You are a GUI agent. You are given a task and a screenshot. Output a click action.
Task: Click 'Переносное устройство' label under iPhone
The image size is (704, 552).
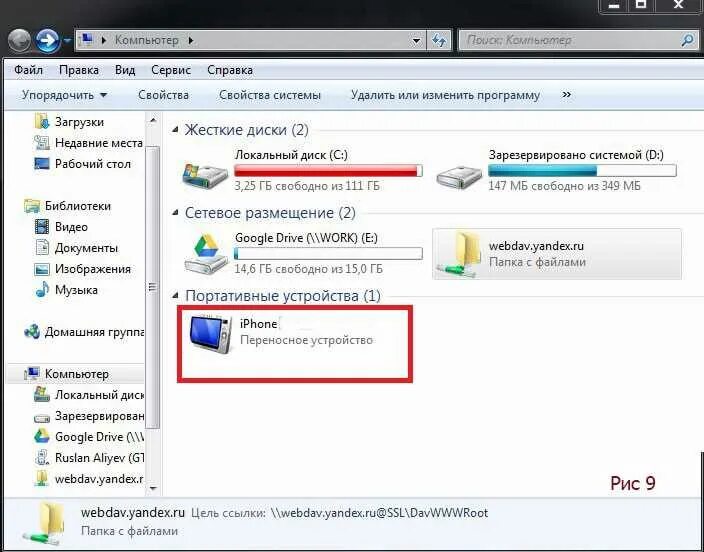tap(307, 340)
